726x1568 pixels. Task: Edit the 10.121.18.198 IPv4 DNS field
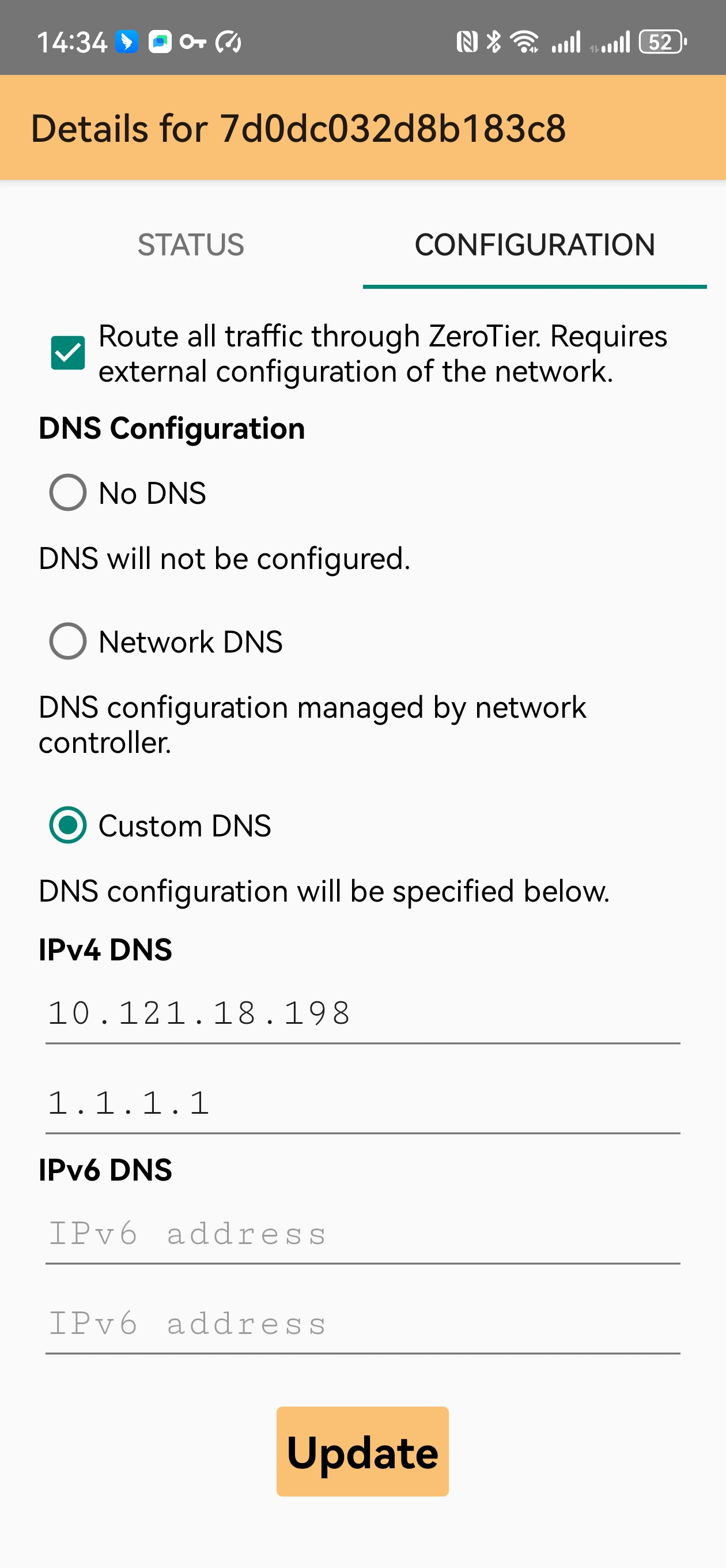pos(362,1014)
